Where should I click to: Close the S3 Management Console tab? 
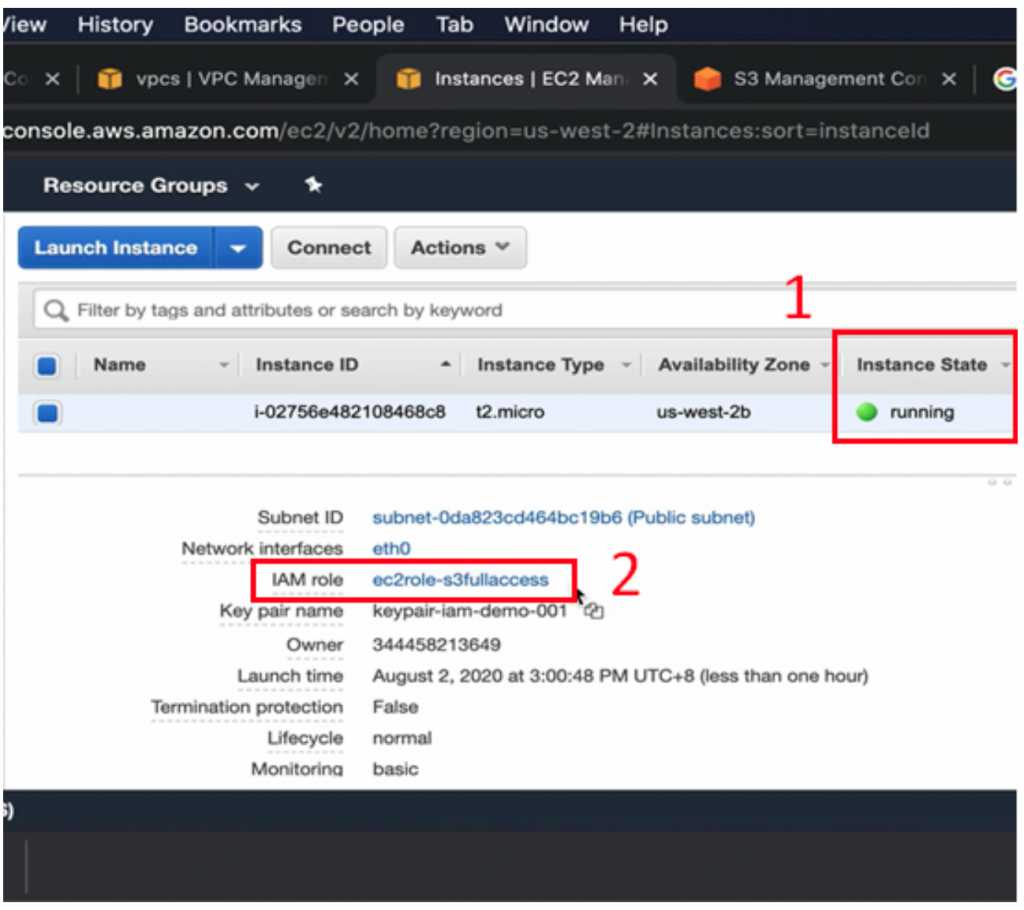pyautogui.click(x=949, y=79)
